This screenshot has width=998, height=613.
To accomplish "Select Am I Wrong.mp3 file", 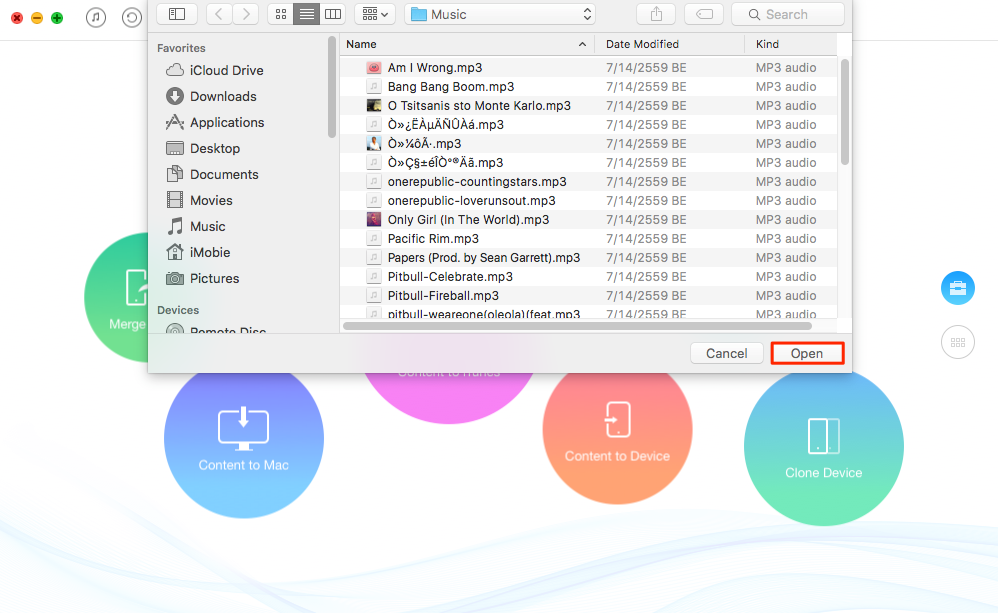I will coord(588,67).
